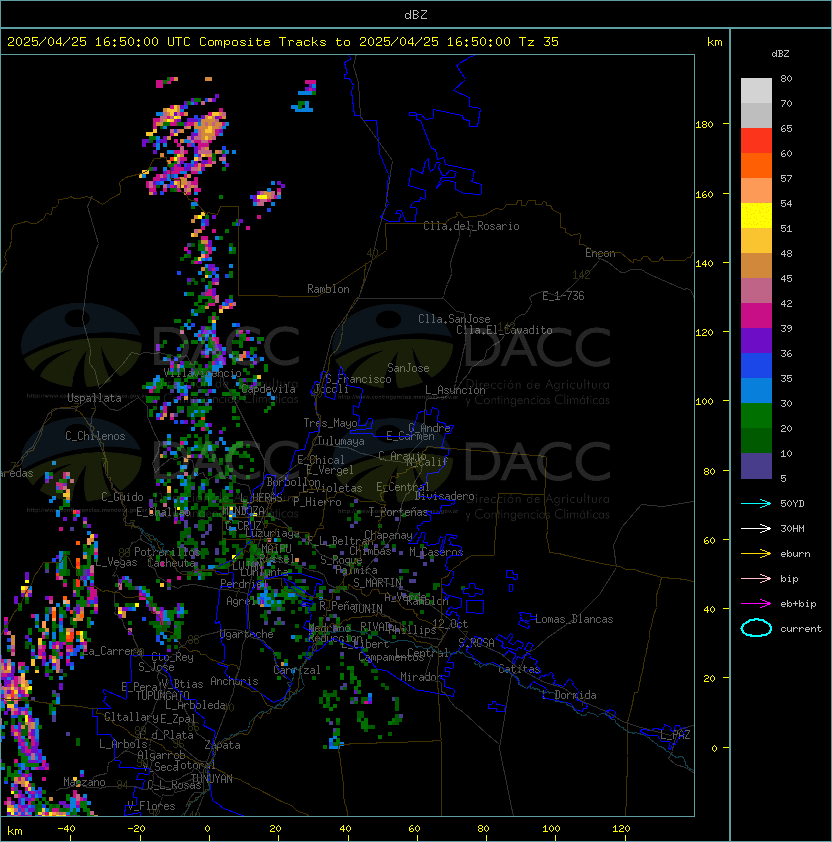832x842 pixels.
Task: Click the magenta eb+bip arrow in legend
Action: 756,604
